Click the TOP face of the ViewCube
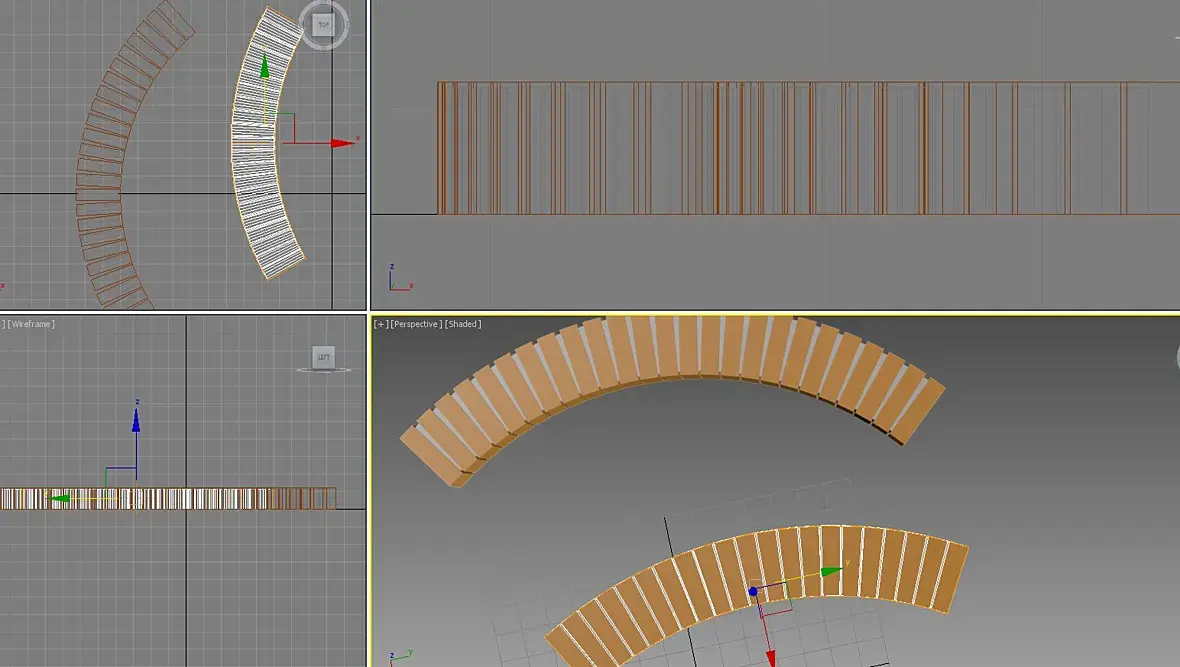Viewport: 1180px width, 667px height. 323,25
